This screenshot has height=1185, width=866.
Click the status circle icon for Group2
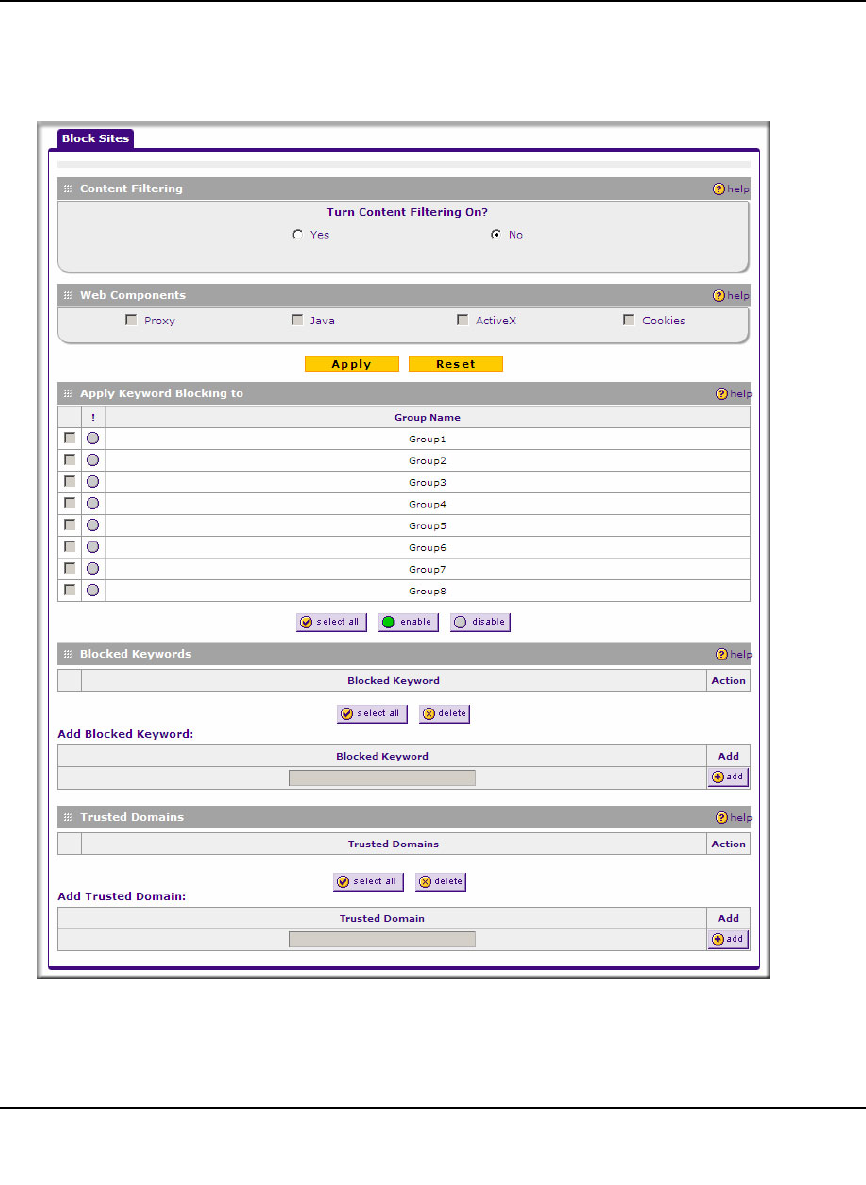[93, 460]
